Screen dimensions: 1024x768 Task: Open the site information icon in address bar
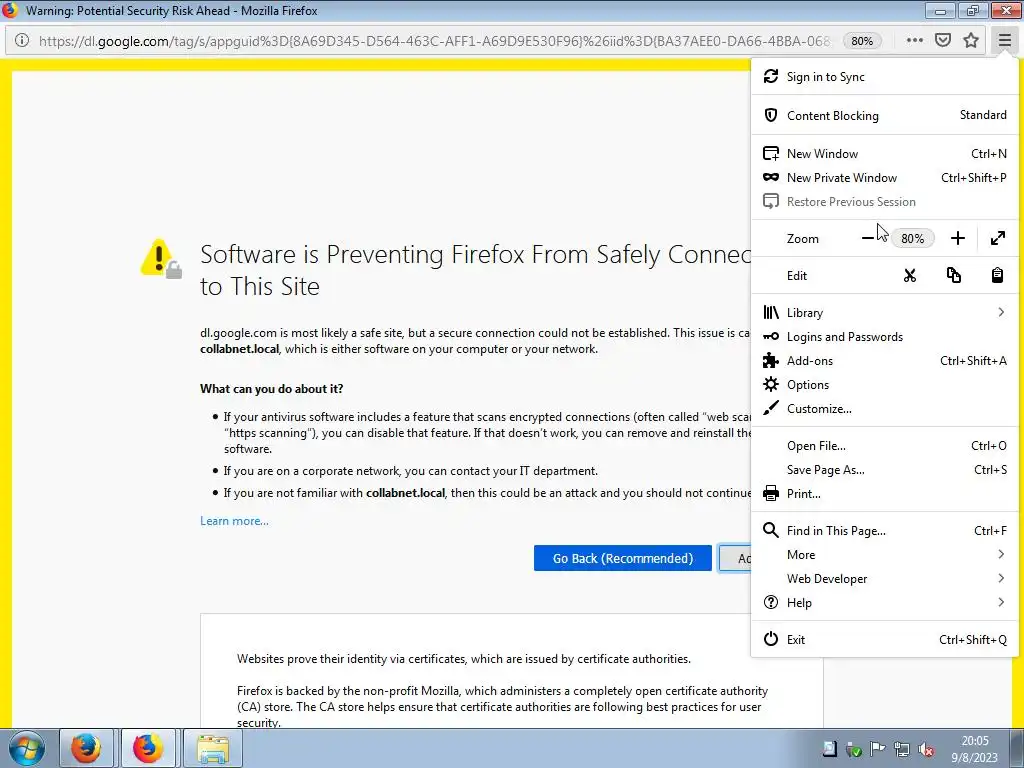pos(22,40)
